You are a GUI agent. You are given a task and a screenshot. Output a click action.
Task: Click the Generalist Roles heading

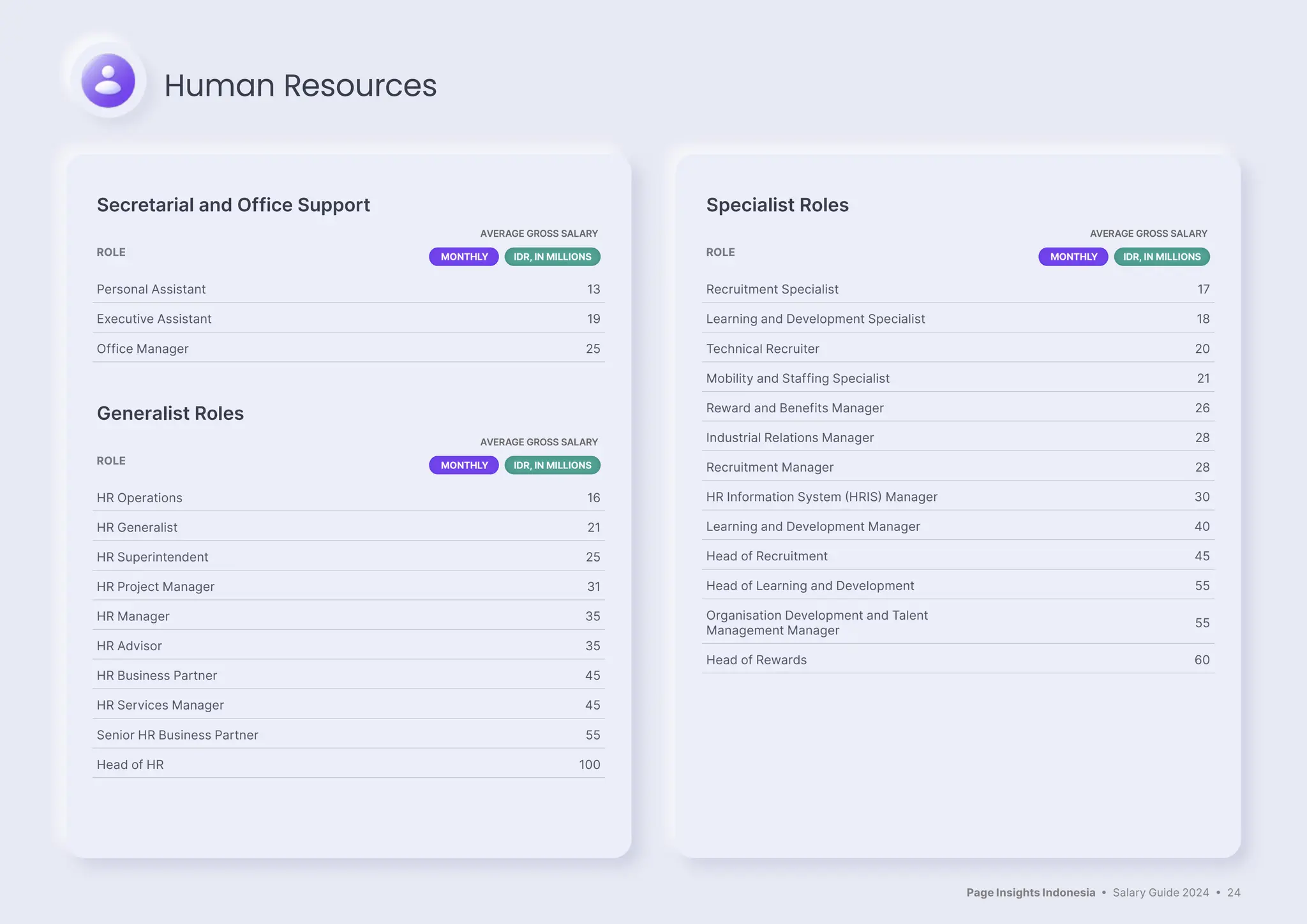pyautogui.click(x=170, y=414)
